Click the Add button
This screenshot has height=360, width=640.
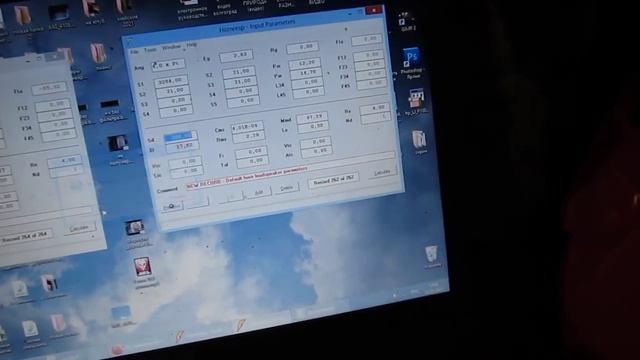[258, 193]
